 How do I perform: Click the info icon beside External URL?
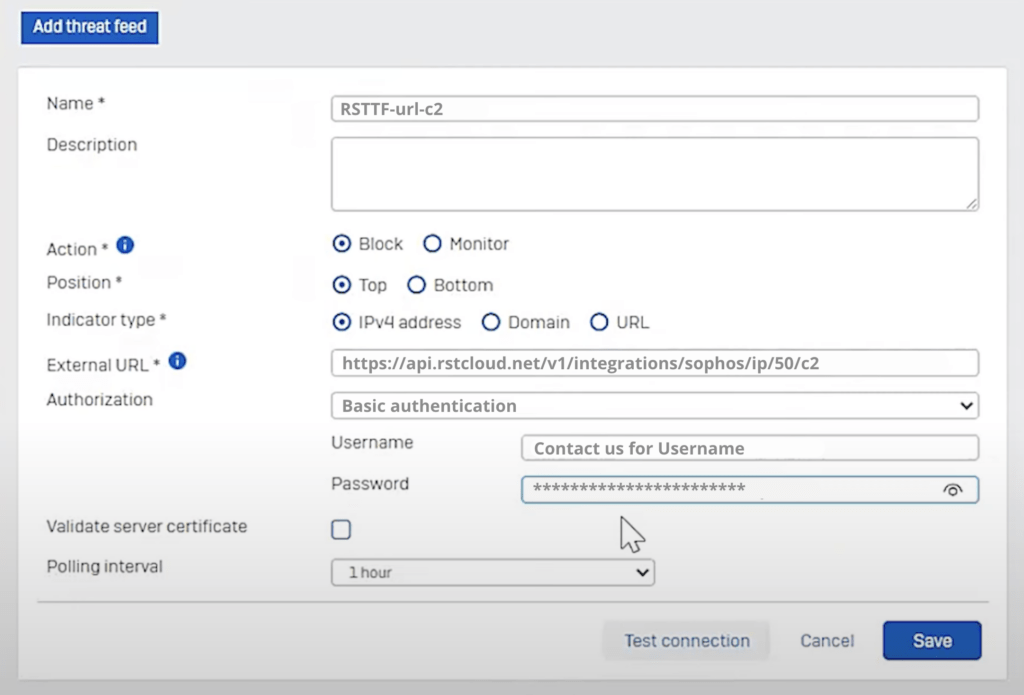tap(177, 362)
